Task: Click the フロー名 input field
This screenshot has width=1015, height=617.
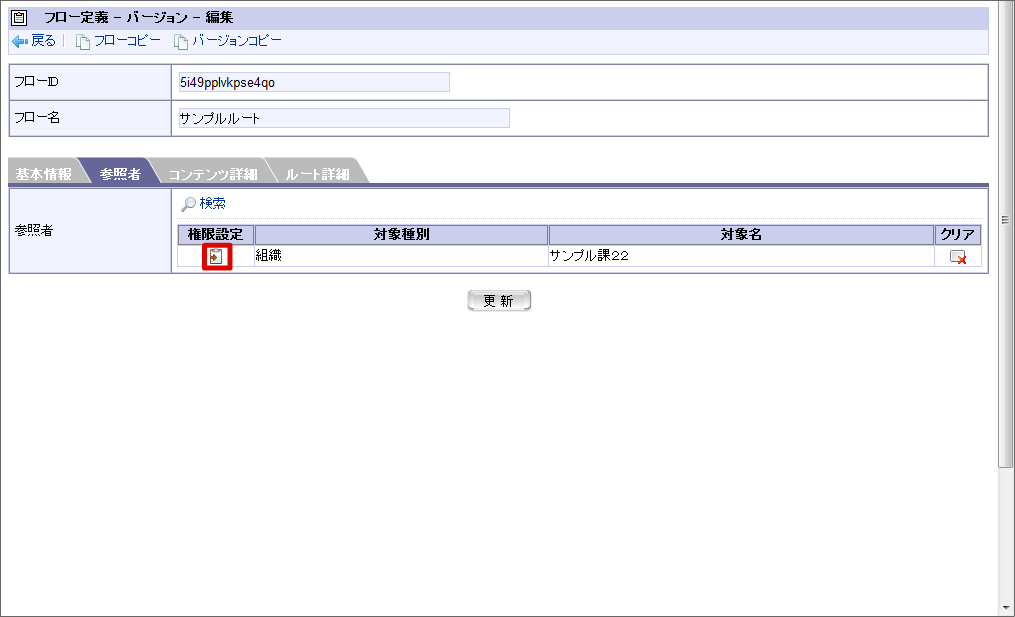Action: pyautogui.click(x=344, y=118)
